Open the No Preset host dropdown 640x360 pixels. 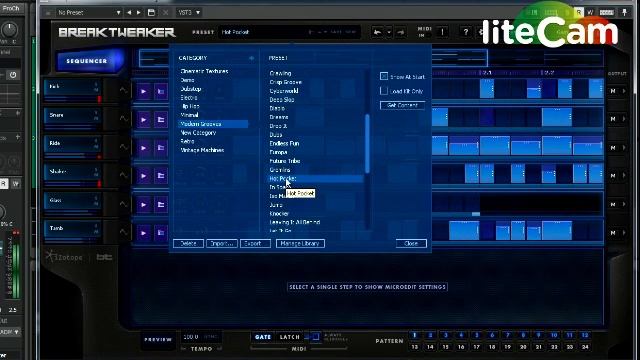click(89, 13)
